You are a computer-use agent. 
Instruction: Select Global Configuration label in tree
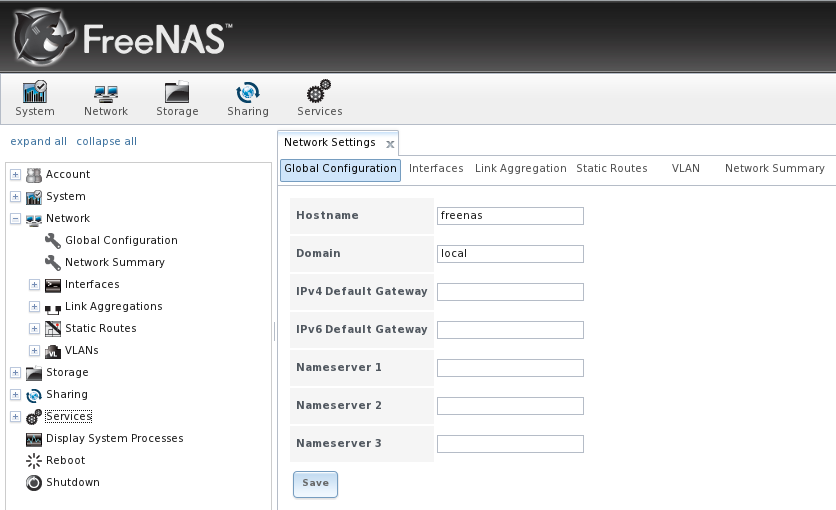[x=121, y=240]
